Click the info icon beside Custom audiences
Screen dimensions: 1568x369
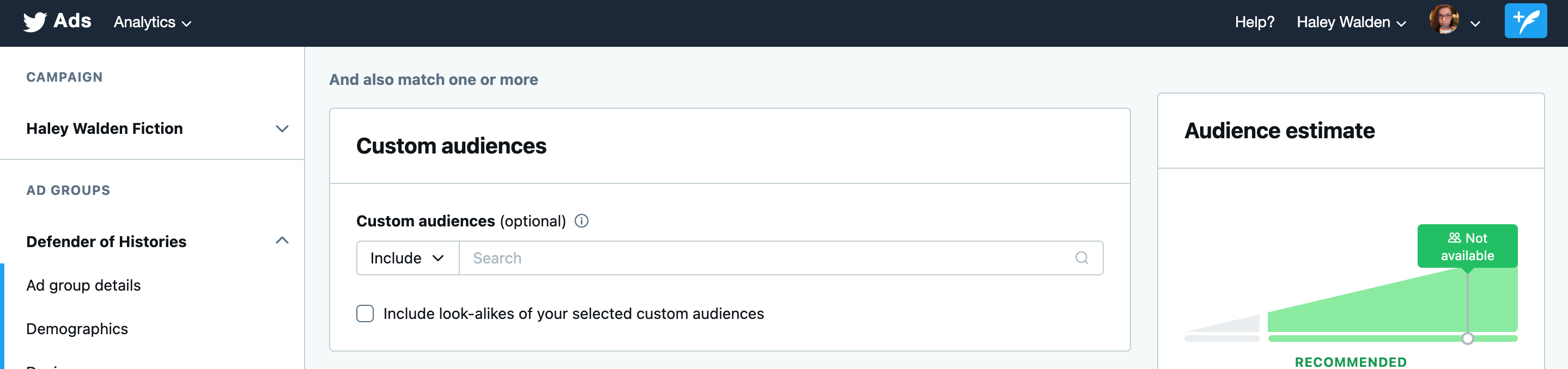point(581,220)
